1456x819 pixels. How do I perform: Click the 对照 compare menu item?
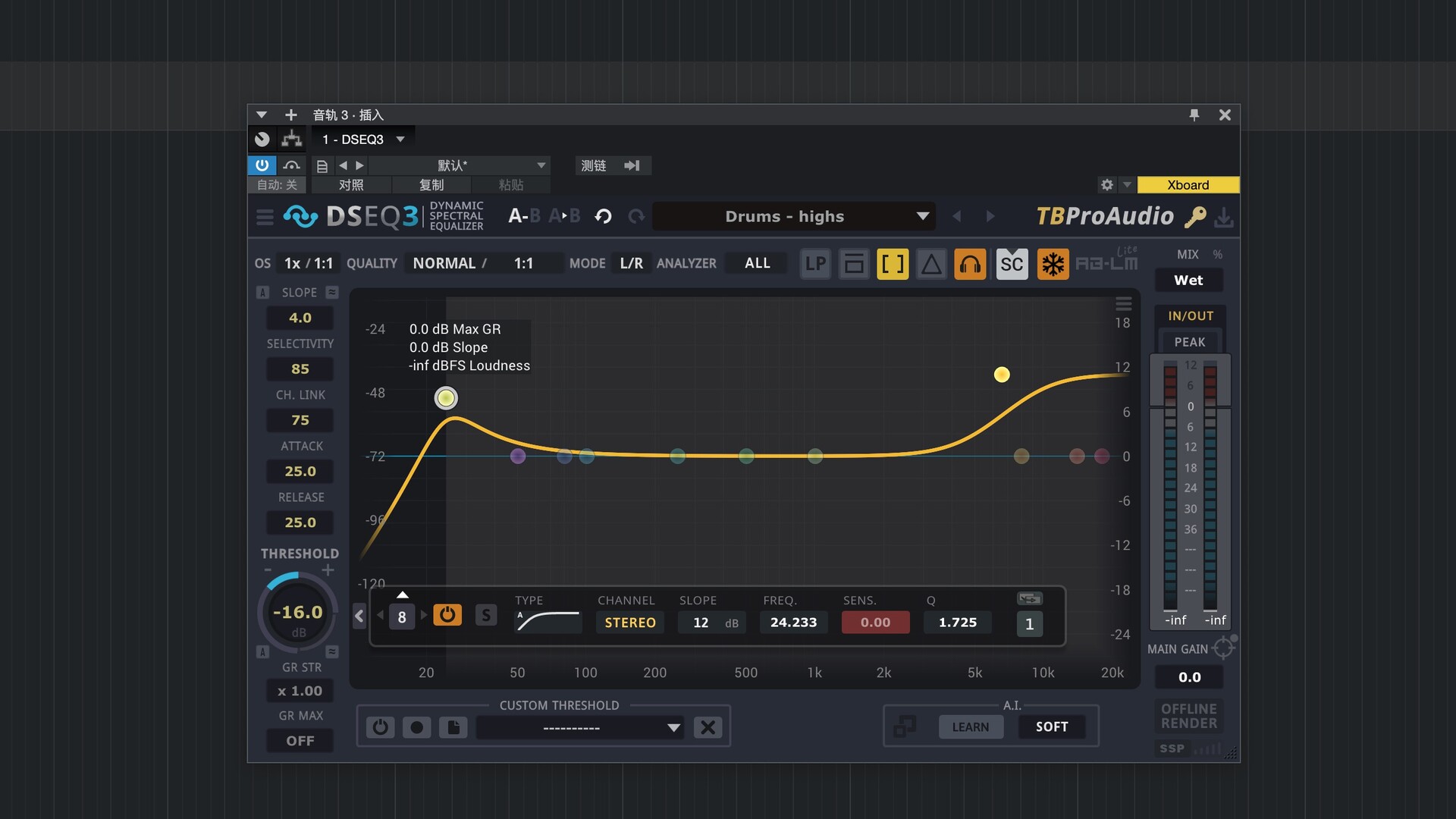click(350, 185)
